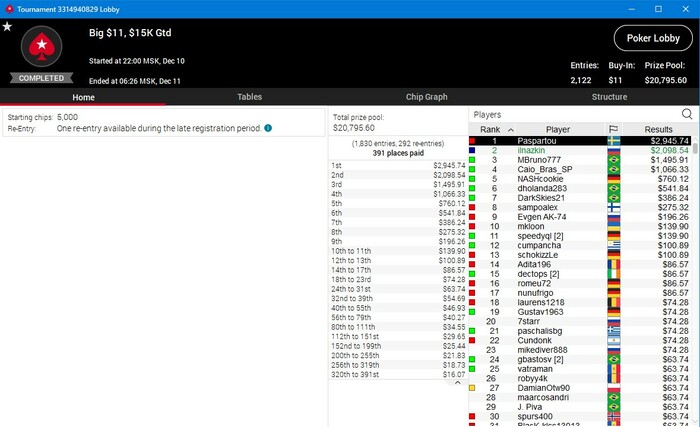Open the Structure tab

pos(609,97)
